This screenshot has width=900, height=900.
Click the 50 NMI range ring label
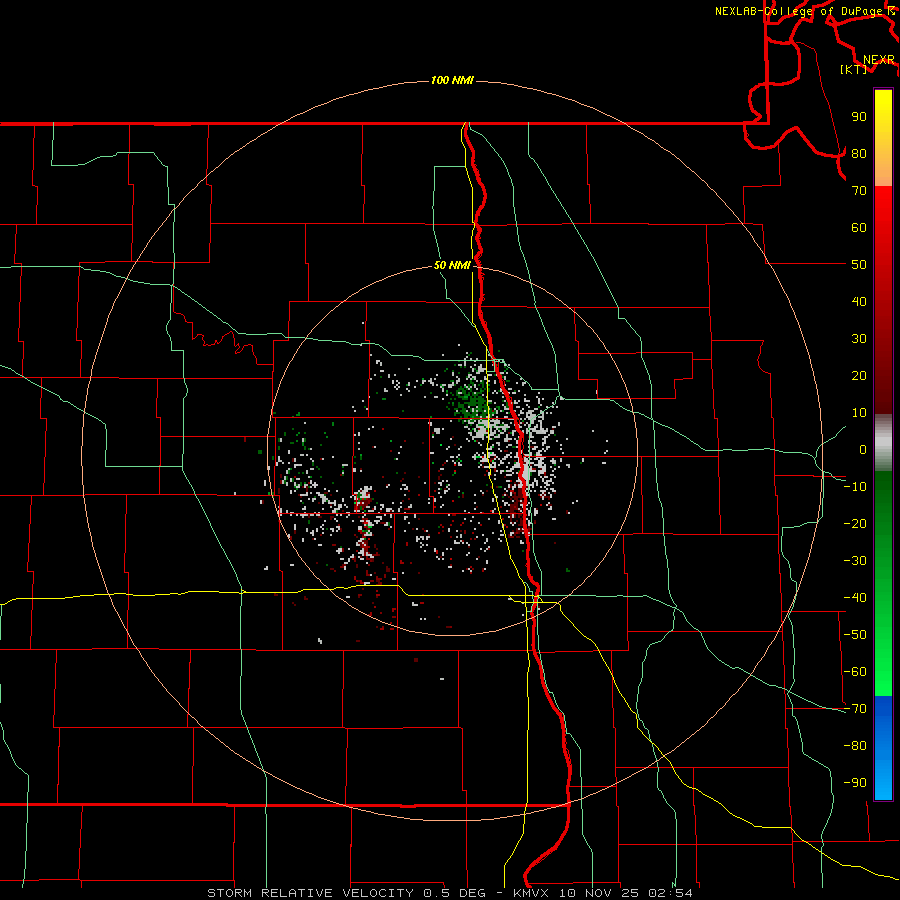[452, 265]
